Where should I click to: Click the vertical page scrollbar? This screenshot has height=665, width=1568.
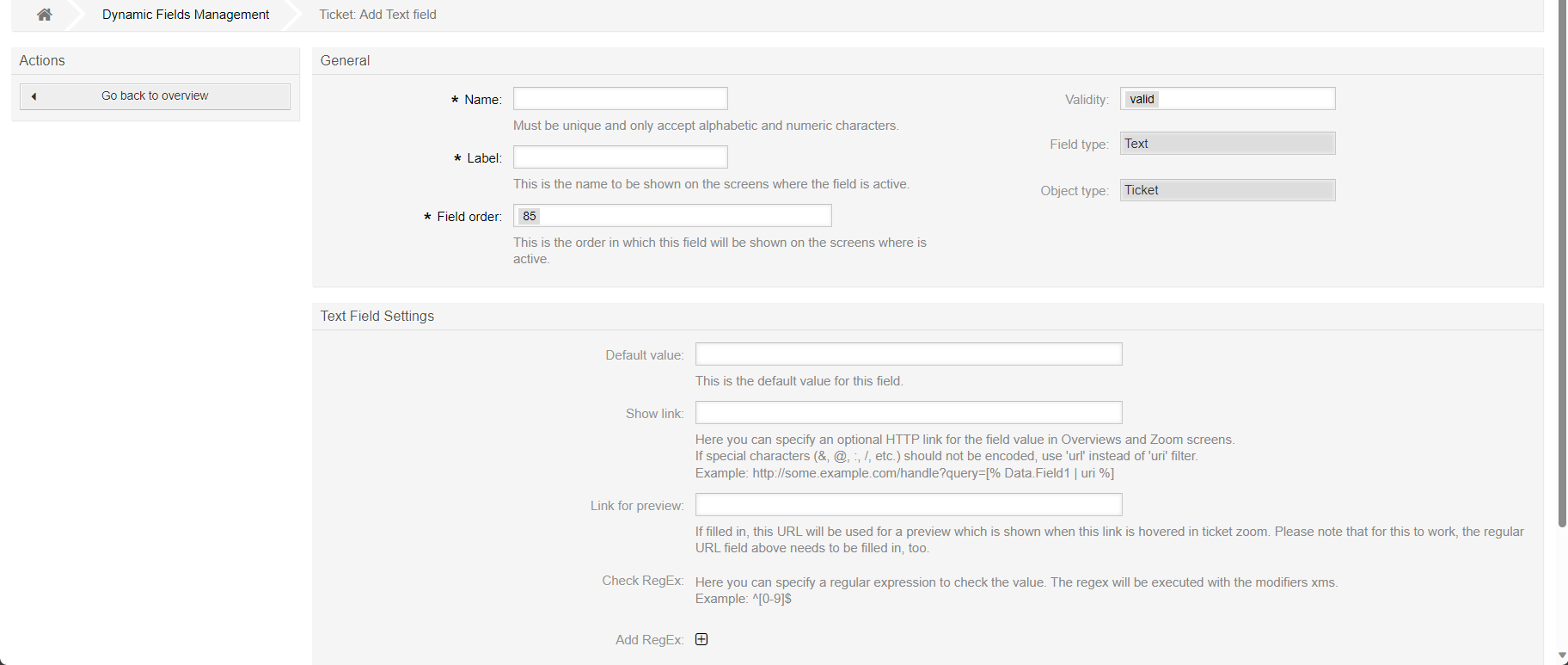coord(1562,258)
